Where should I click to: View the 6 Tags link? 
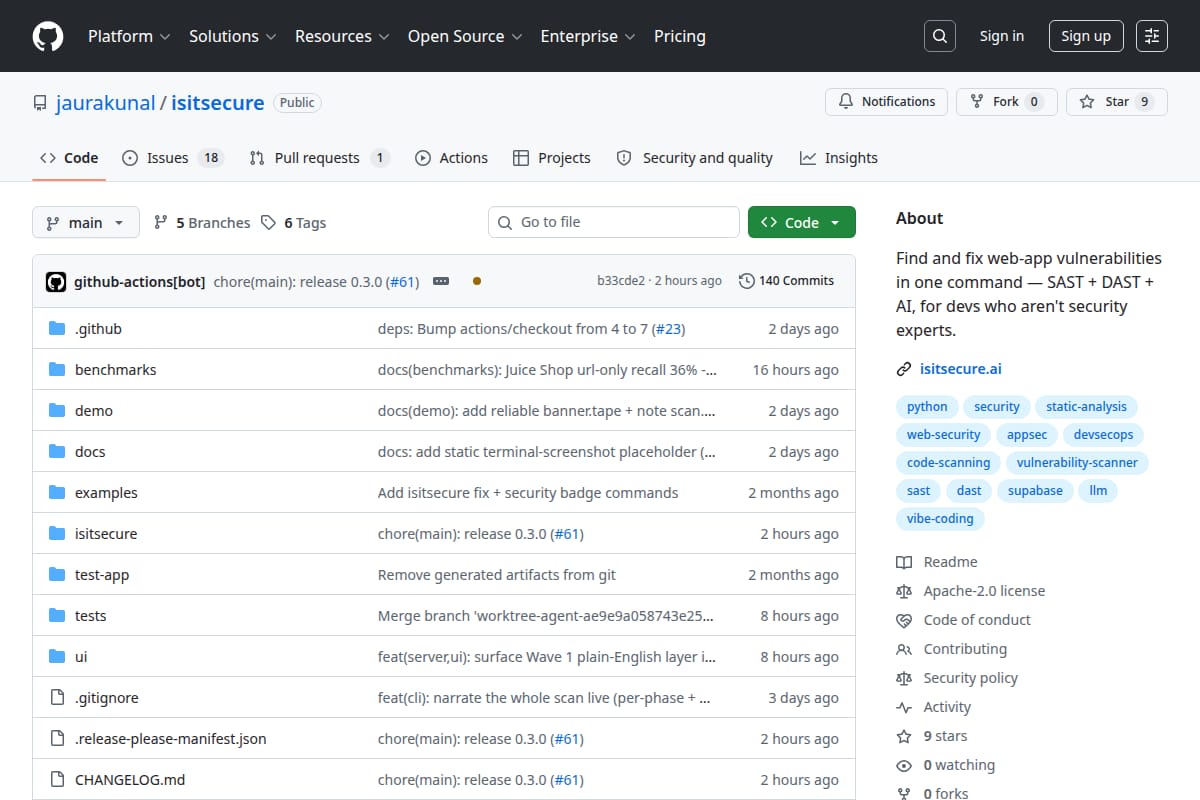pos(294,223)
